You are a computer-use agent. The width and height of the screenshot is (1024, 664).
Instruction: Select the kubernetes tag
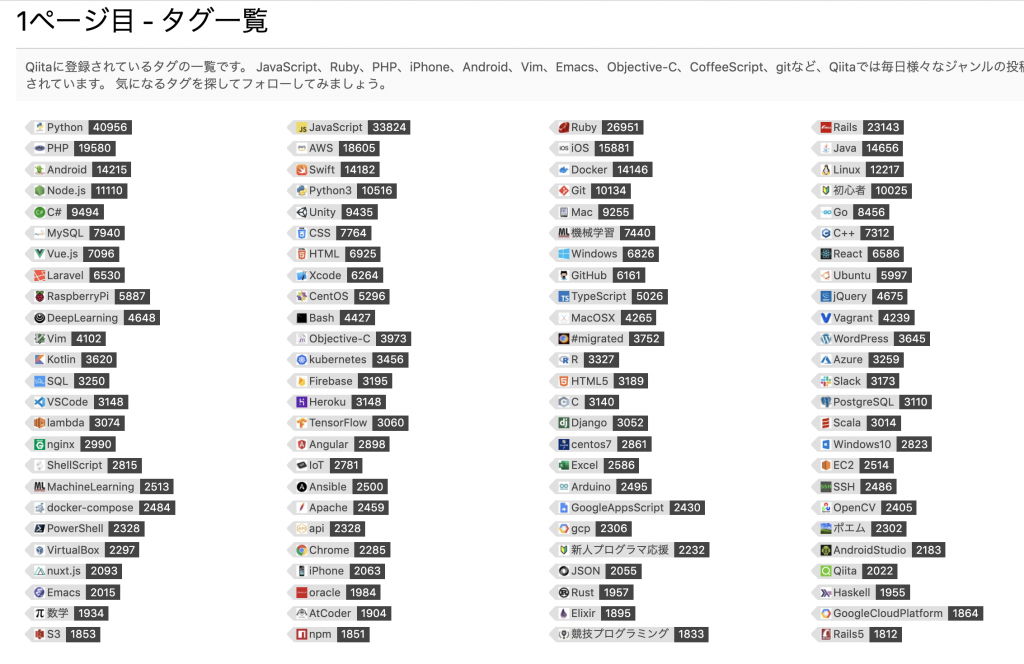coord(337,360)
